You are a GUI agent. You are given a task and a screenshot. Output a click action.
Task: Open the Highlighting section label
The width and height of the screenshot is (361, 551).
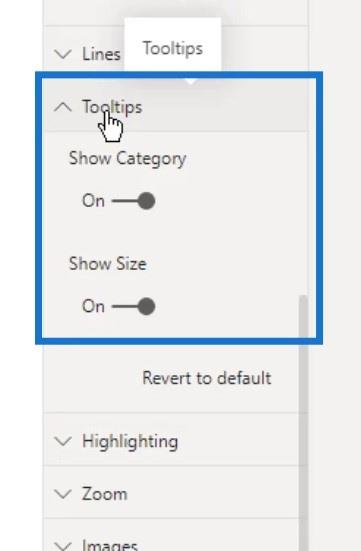pyautogui.click(x=130, y=441)
